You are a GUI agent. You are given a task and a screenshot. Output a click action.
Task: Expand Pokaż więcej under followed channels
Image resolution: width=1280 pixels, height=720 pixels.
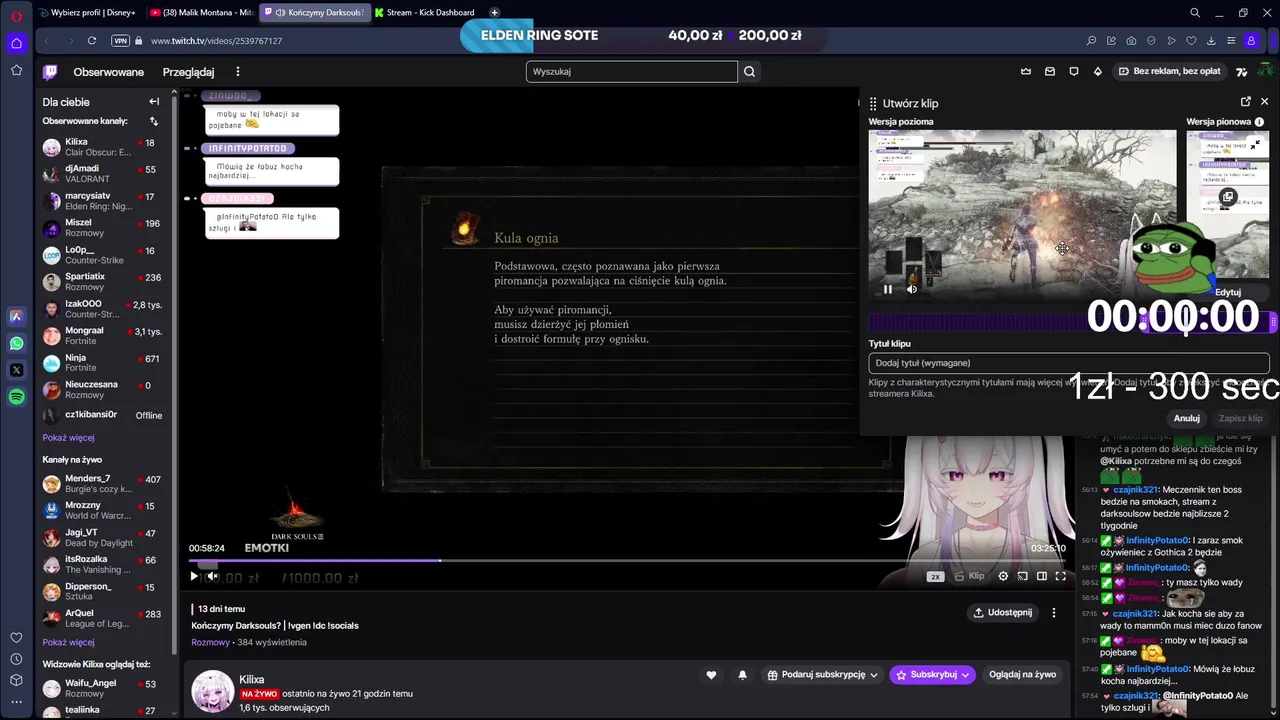68,437
